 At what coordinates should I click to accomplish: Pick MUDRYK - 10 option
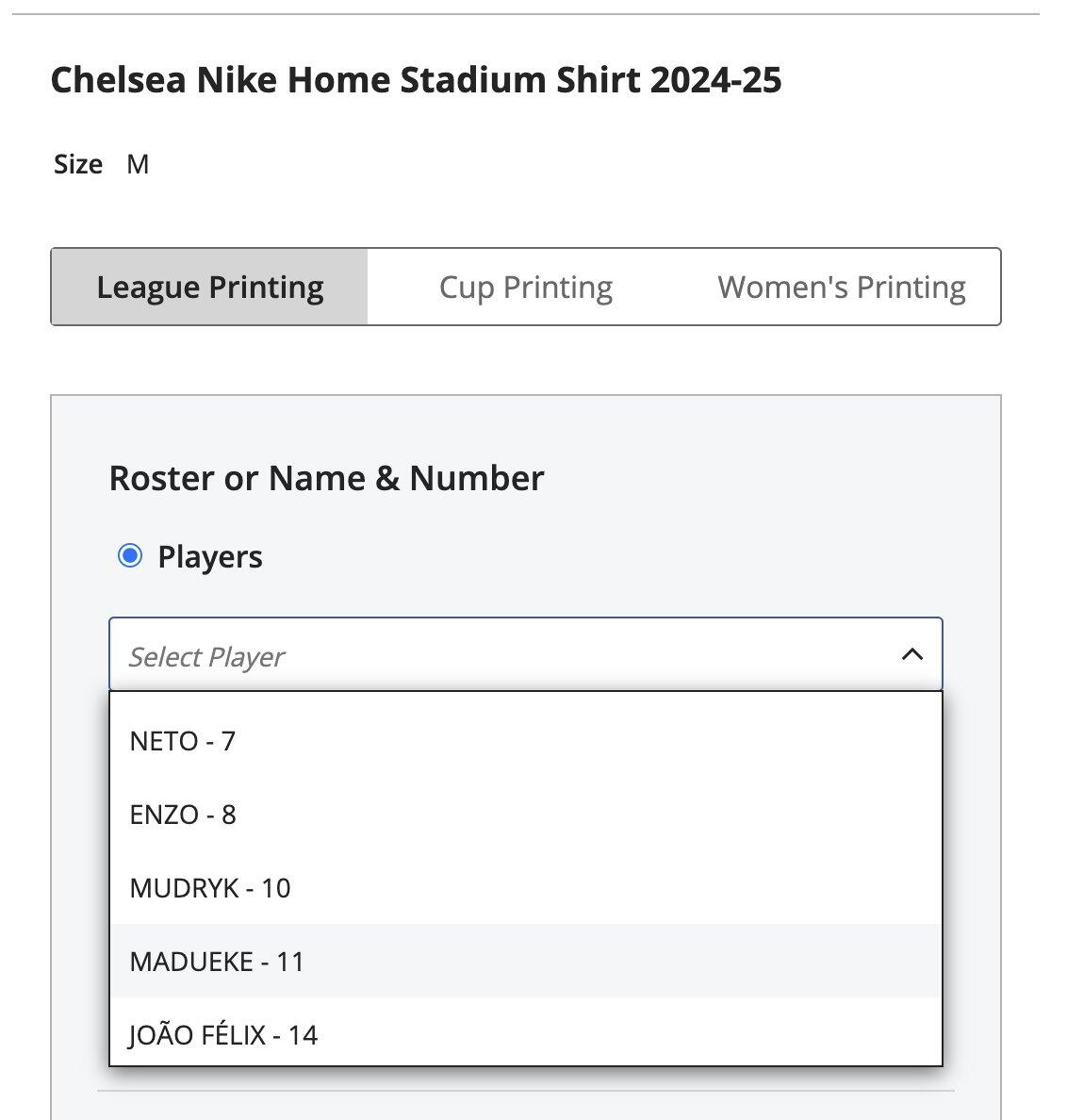(x=526, y=889)
